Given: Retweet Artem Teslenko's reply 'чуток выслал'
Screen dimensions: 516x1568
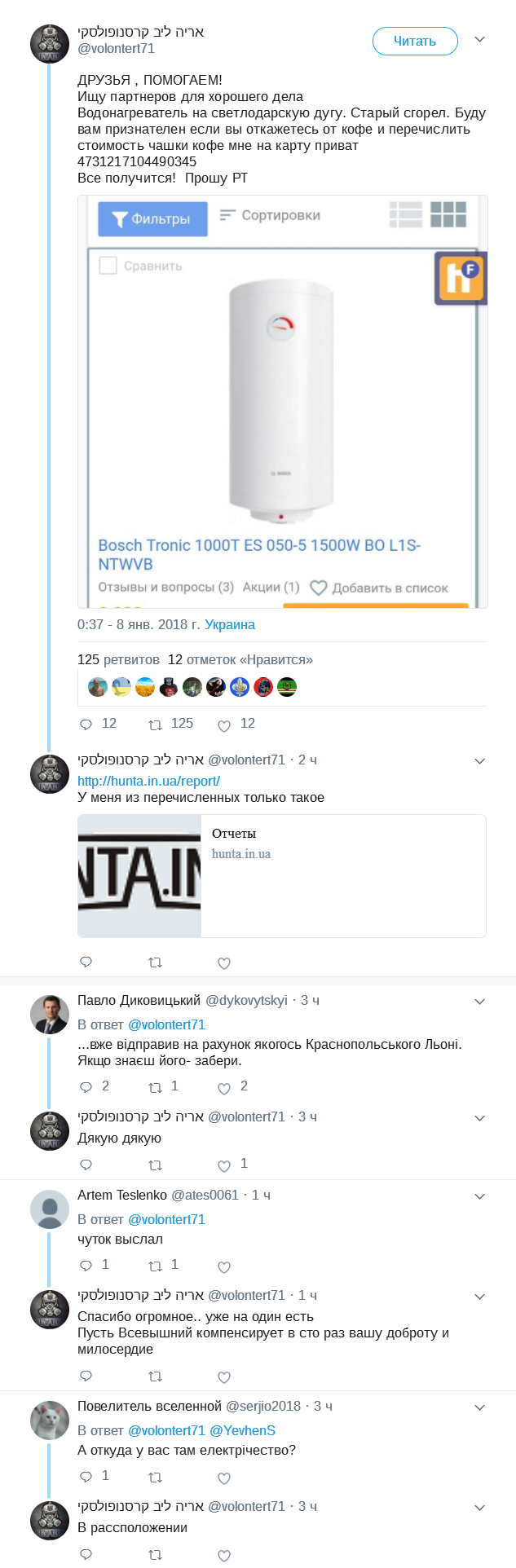Looking at the screenshot, I should (x=155, y=1266).
